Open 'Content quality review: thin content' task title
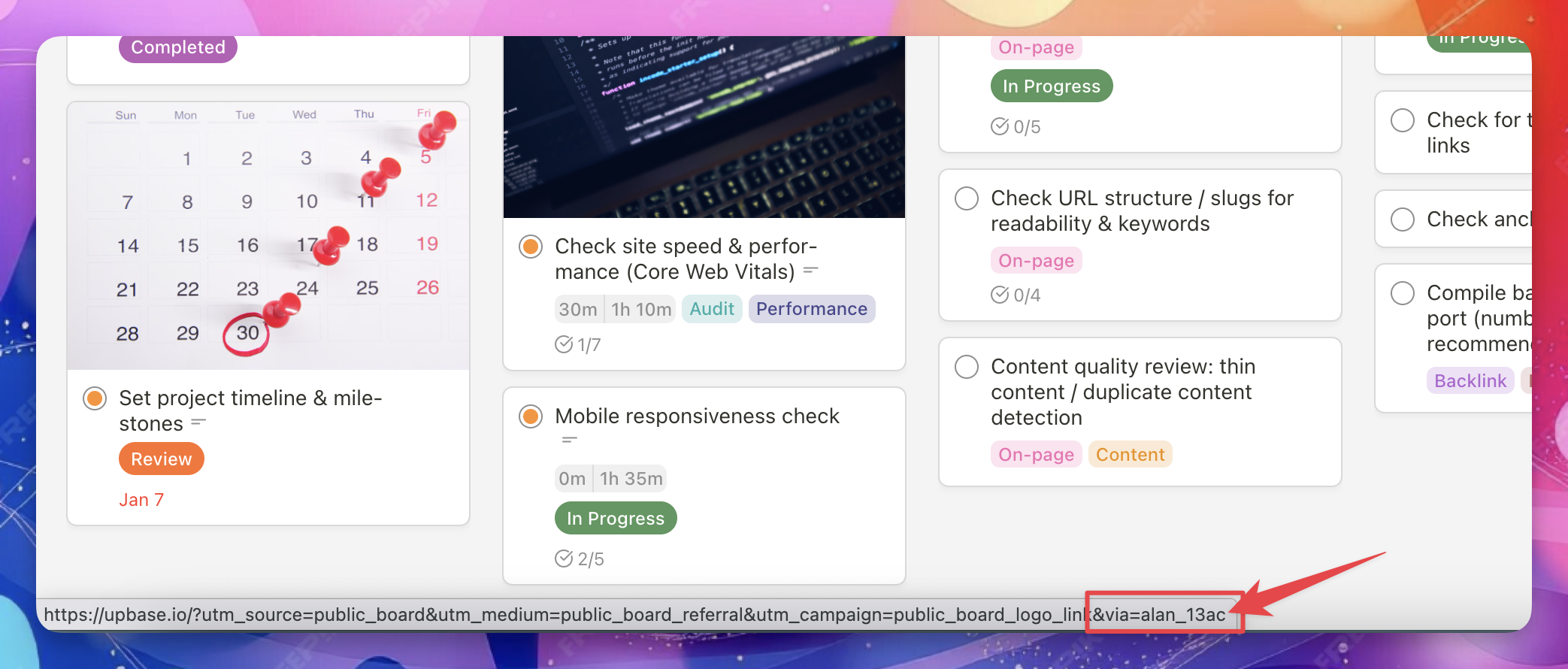The height and width of the screenshot is (669, 1568). coord(1124,392)
